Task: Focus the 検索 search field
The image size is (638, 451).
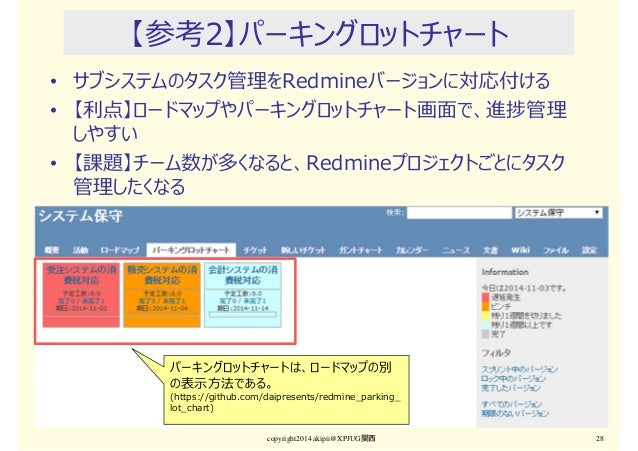Action: (459, 213)
